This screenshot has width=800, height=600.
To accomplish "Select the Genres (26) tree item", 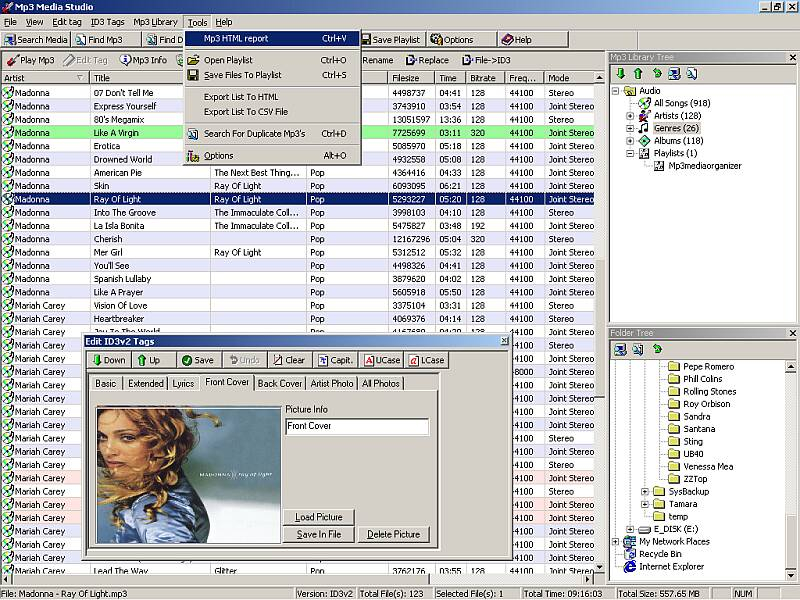I will pyautogui.click(x=676, y=128).
